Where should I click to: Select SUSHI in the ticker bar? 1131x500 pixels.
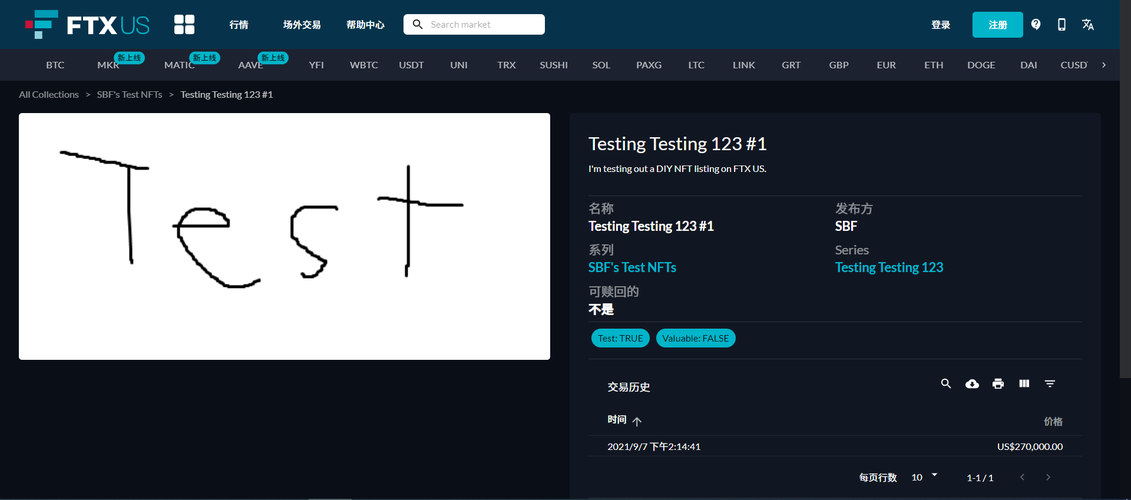tap(554, 65)
